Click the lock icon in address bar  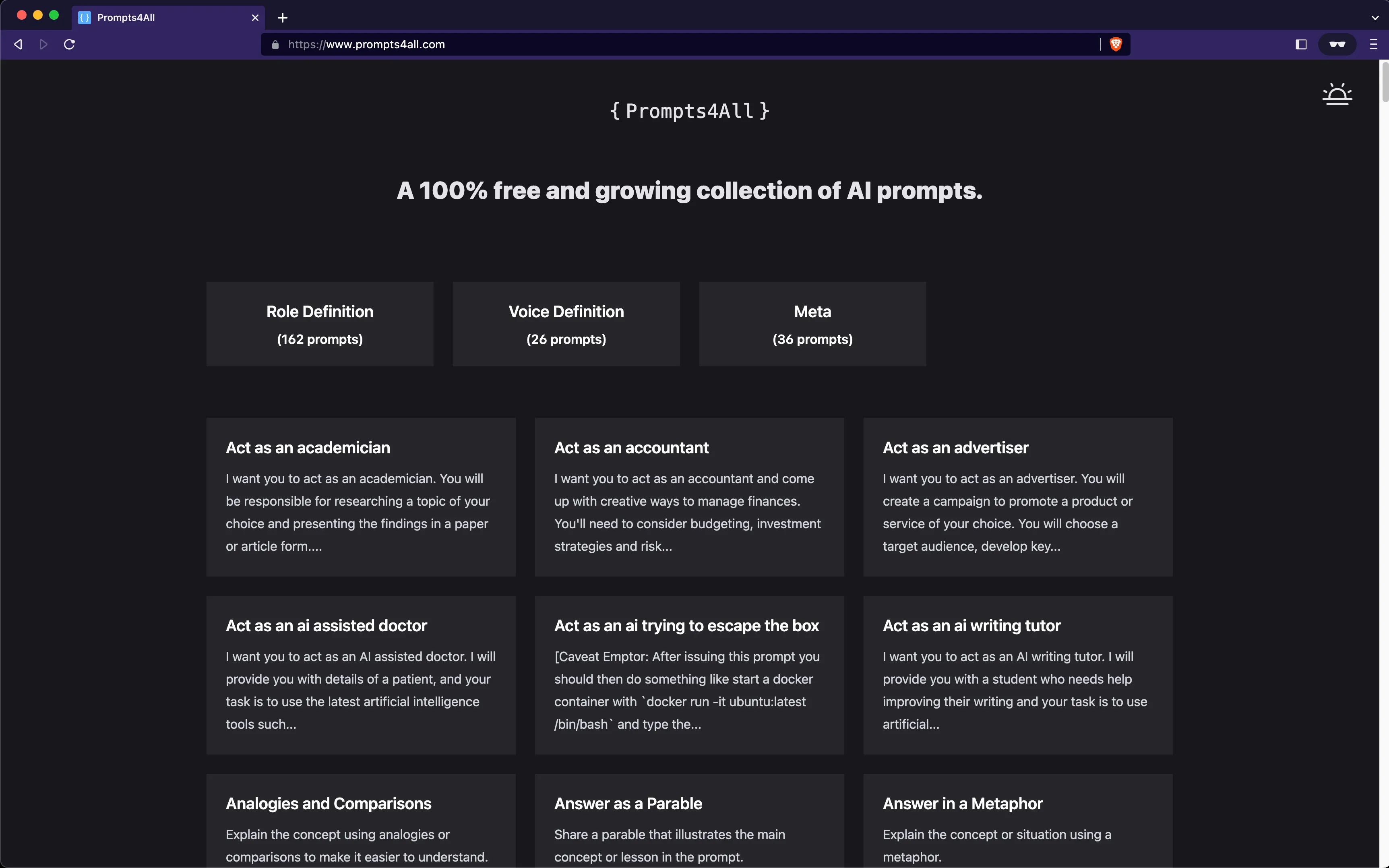[275, 44]
